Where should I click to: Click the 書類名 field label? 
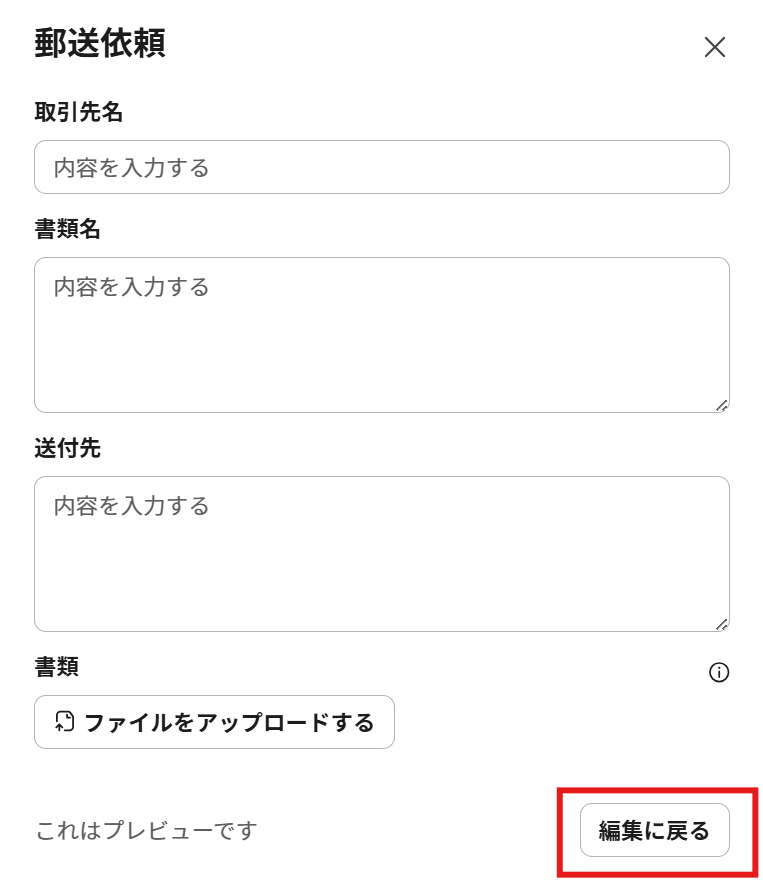67,229
